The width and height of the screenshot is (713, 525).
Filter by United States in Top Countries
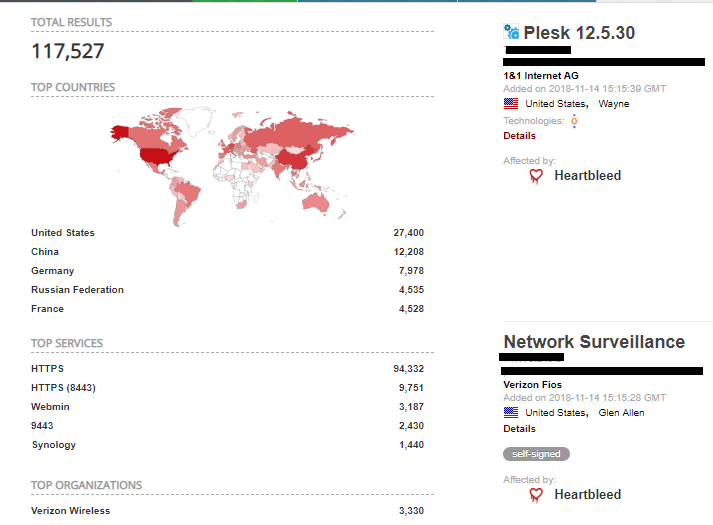tap(63, 233)
